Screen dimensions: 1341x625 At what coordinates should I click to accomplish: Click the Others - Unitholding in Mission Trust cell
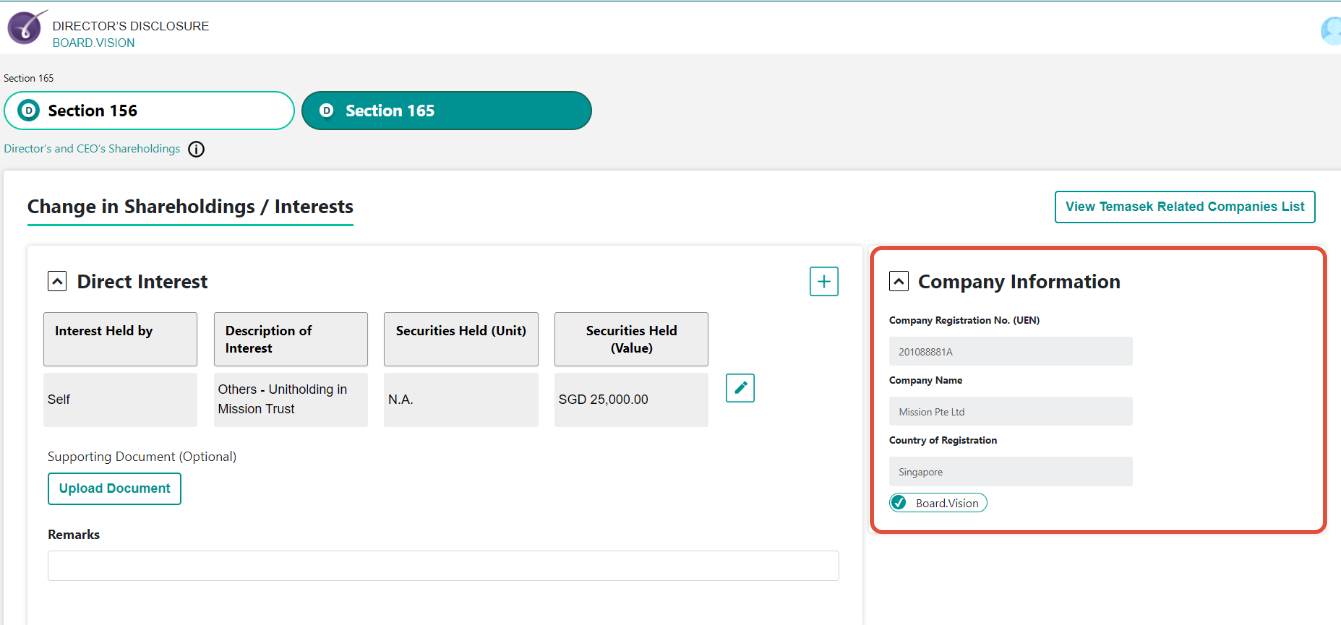[x=291, y=400]
